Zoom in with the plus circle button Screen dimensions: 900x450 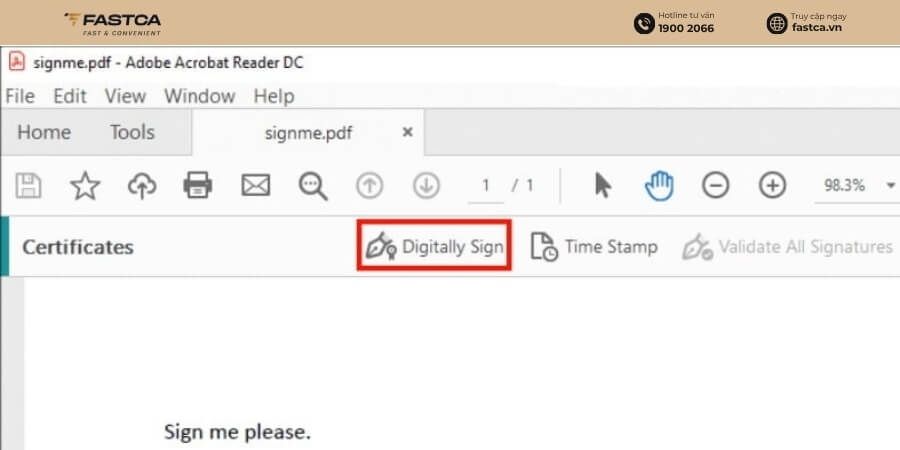point(772,186)
